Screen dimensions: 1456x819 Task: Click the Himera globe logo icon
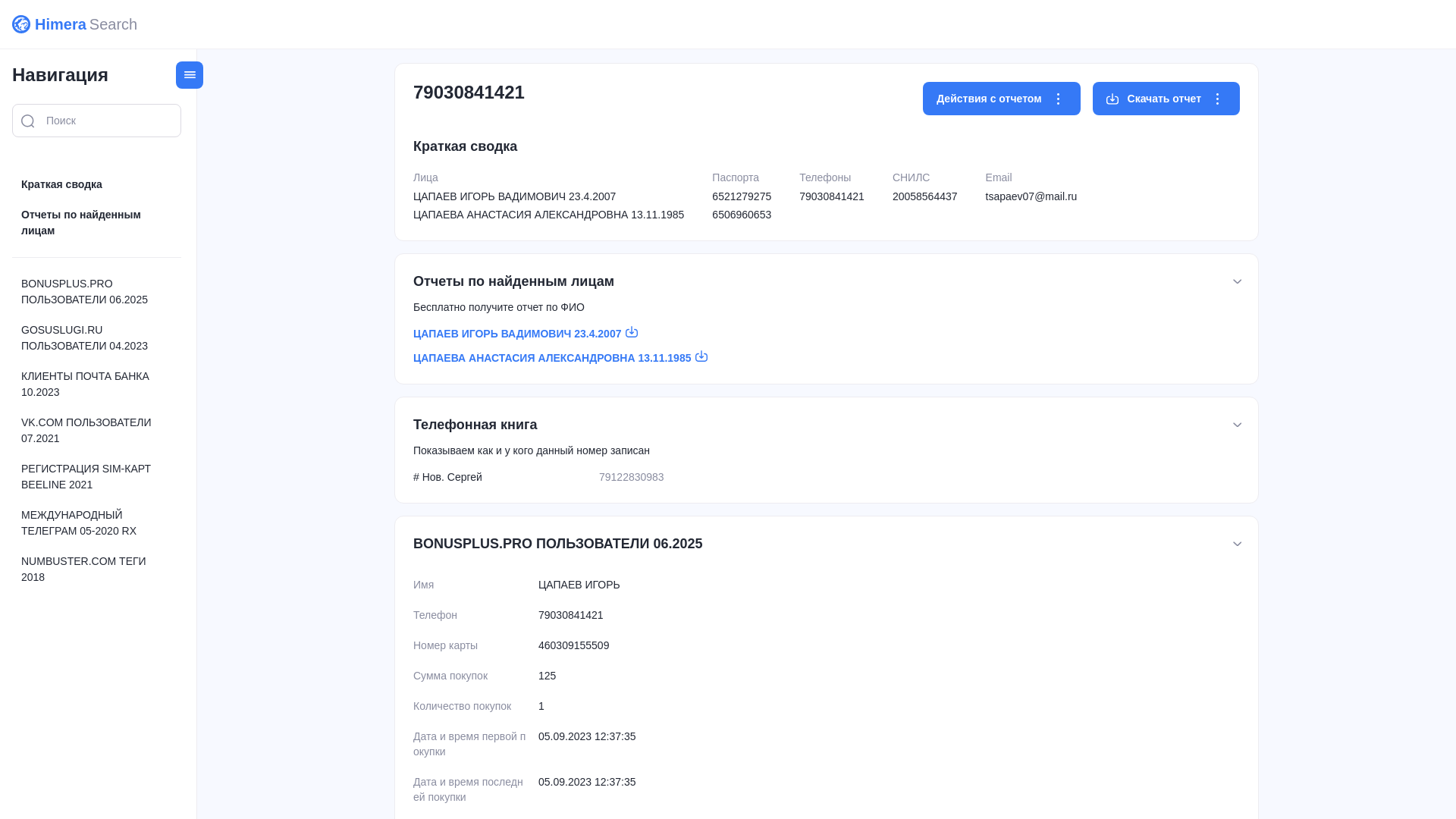click(x=21, y=24)
